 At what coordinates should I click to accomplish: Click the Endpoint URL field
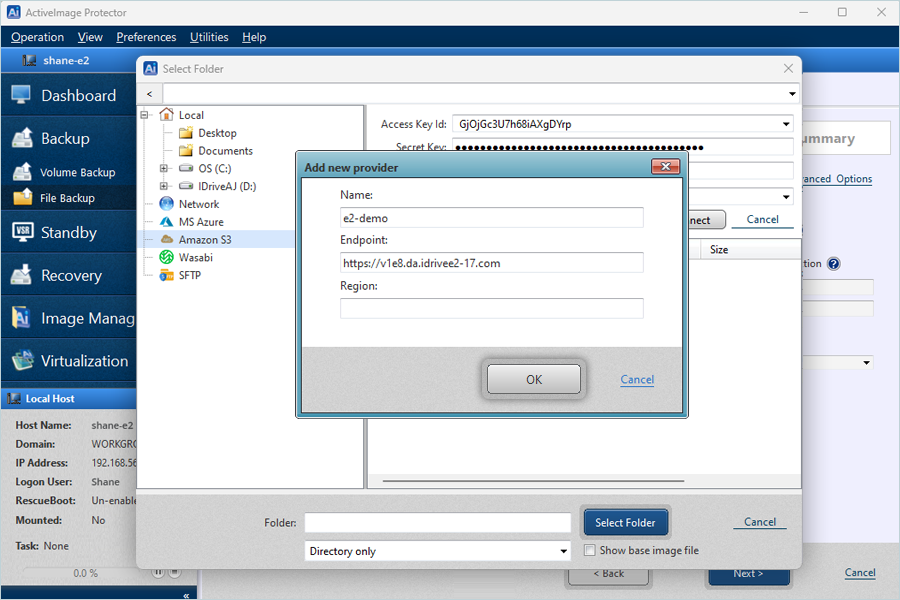(491, 263)
